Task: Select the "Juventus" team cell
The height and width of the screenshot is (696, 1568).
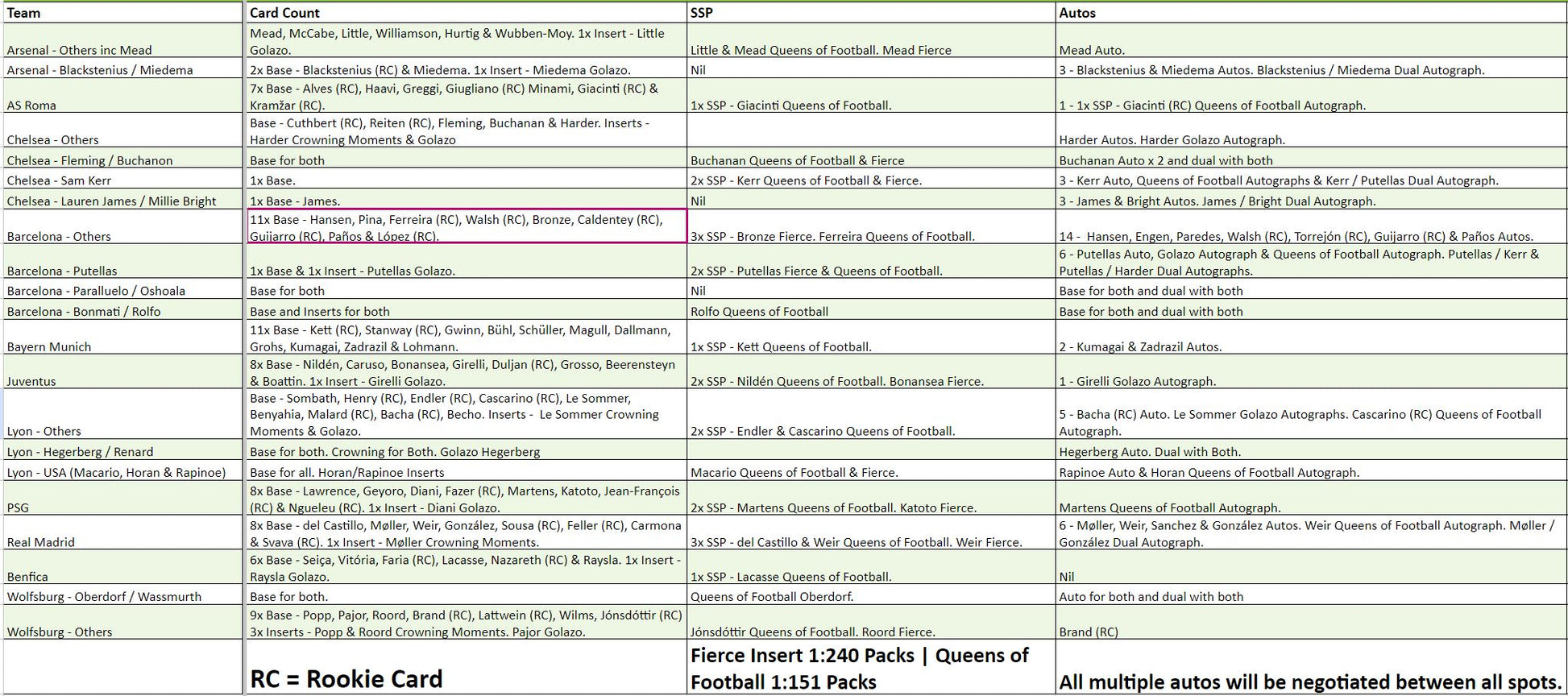Action: point(122,373)
